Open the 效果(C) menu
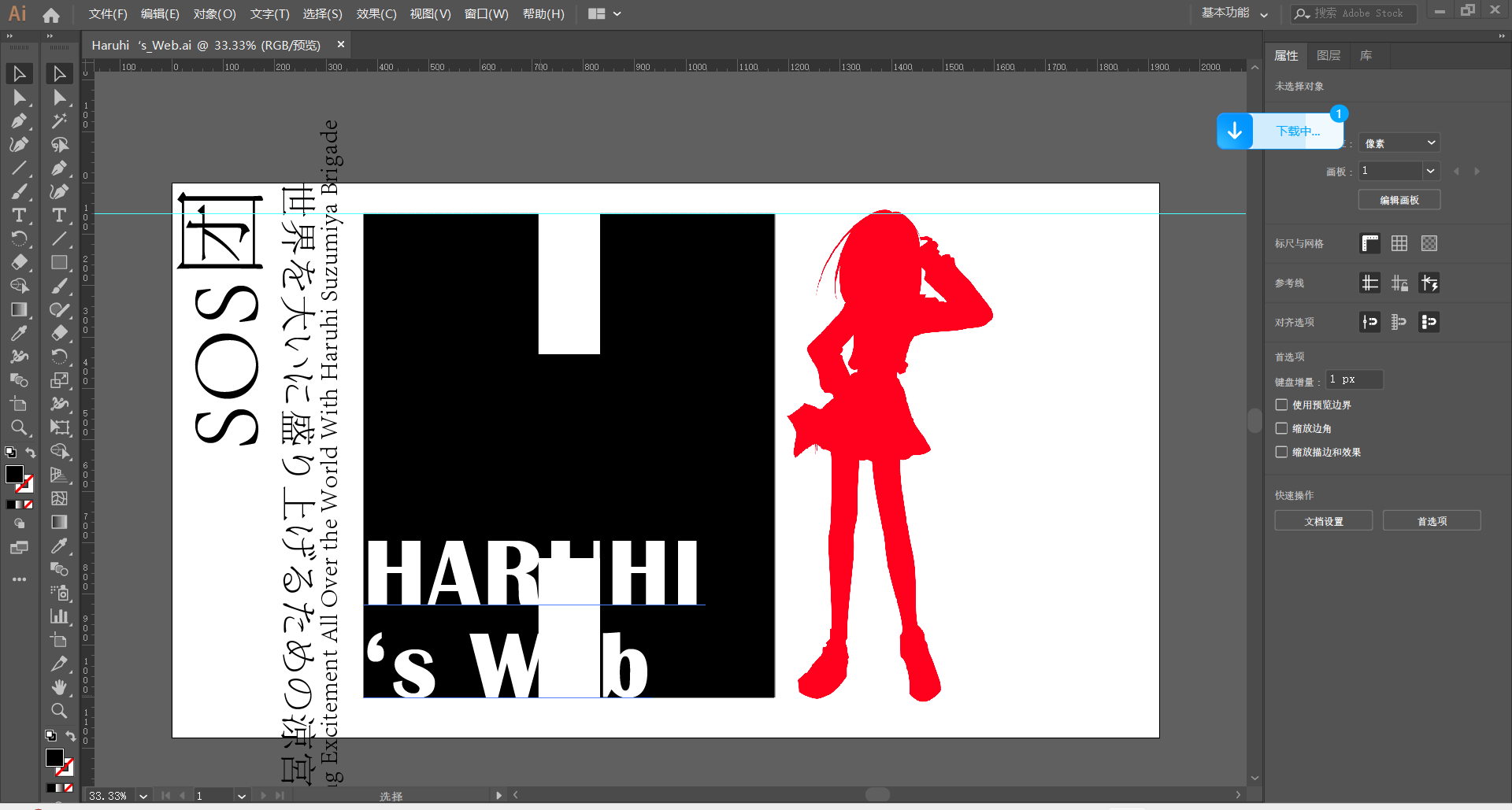 (x=376, y=14)
